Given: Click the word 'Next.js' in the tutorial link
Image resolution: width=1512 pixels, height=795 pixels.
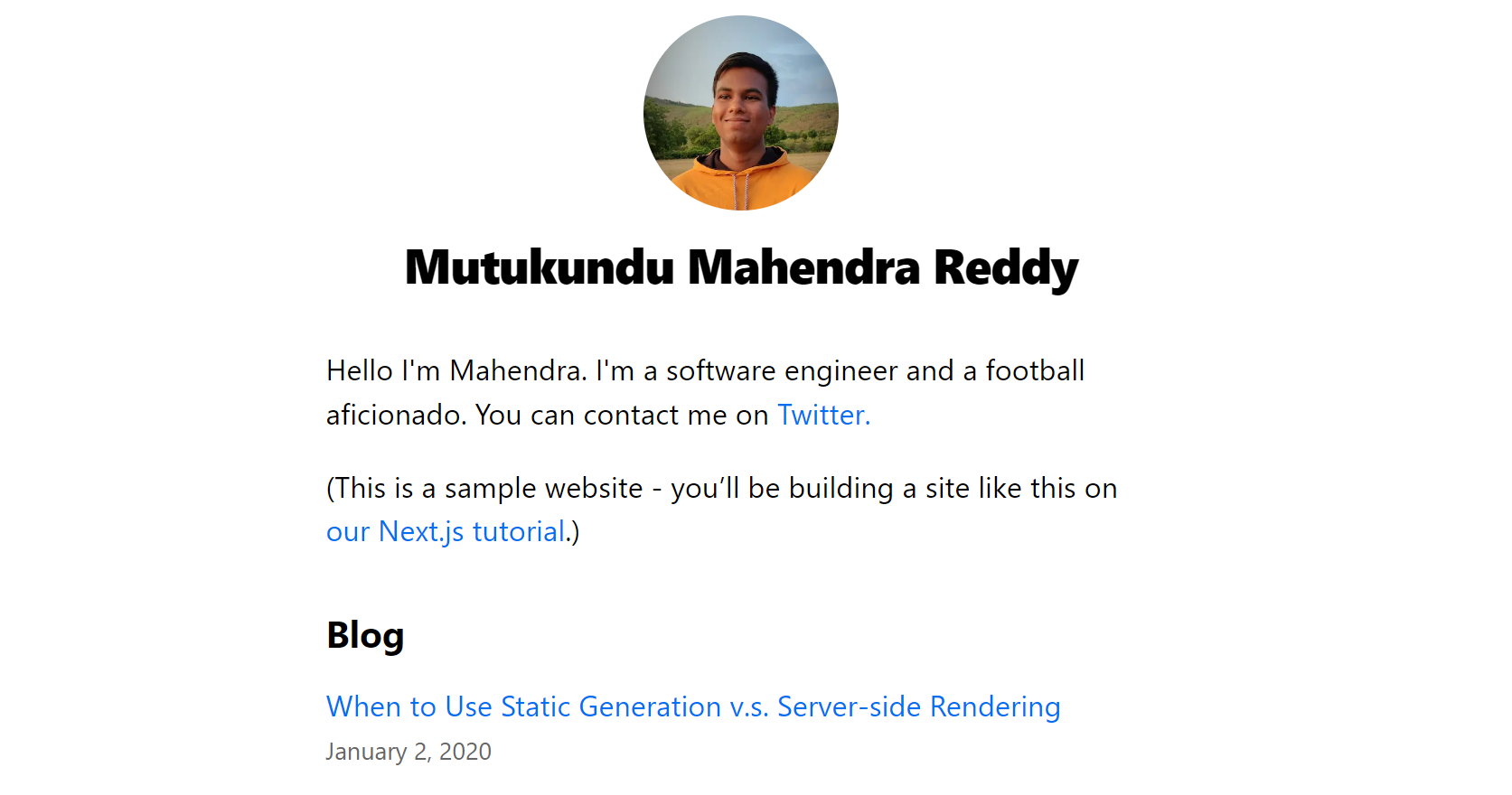Looking at the screenshot, I should [x=421, y=532].
